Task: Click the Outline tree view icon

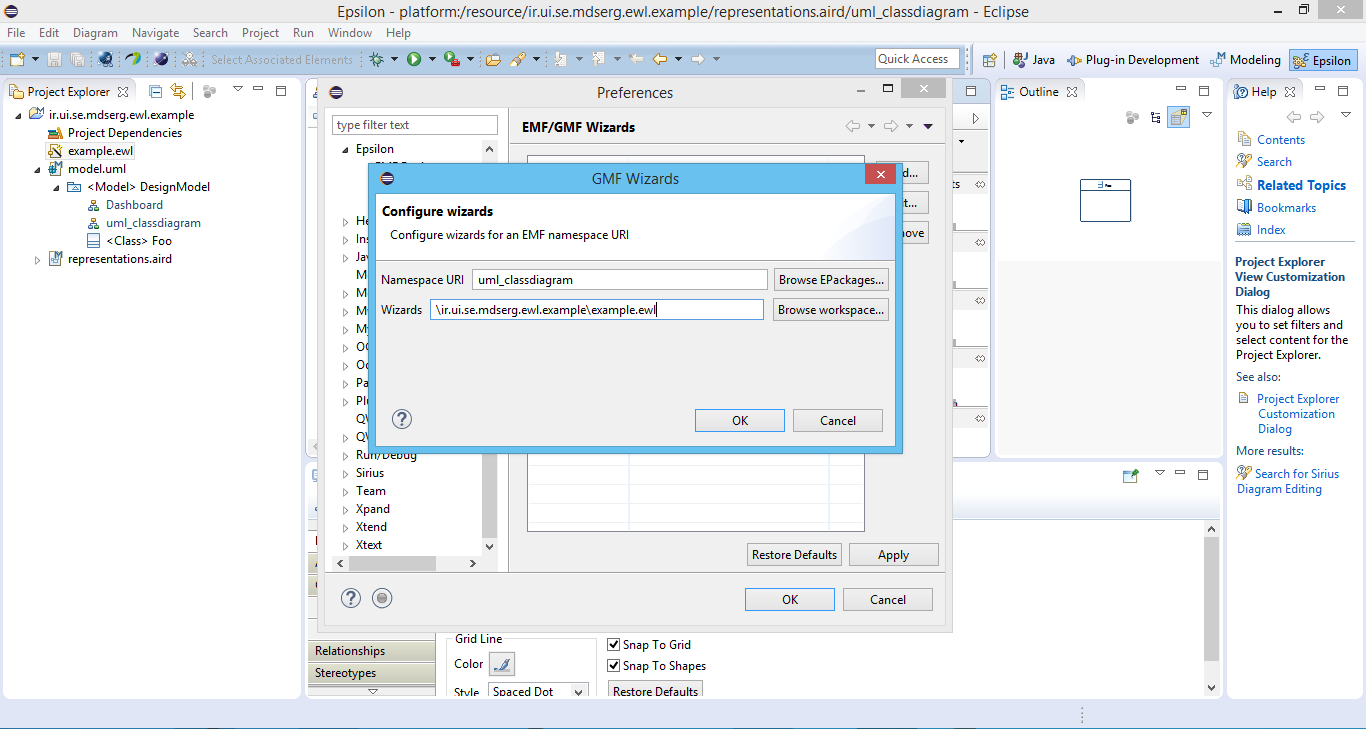Action: click(1156, 118)
